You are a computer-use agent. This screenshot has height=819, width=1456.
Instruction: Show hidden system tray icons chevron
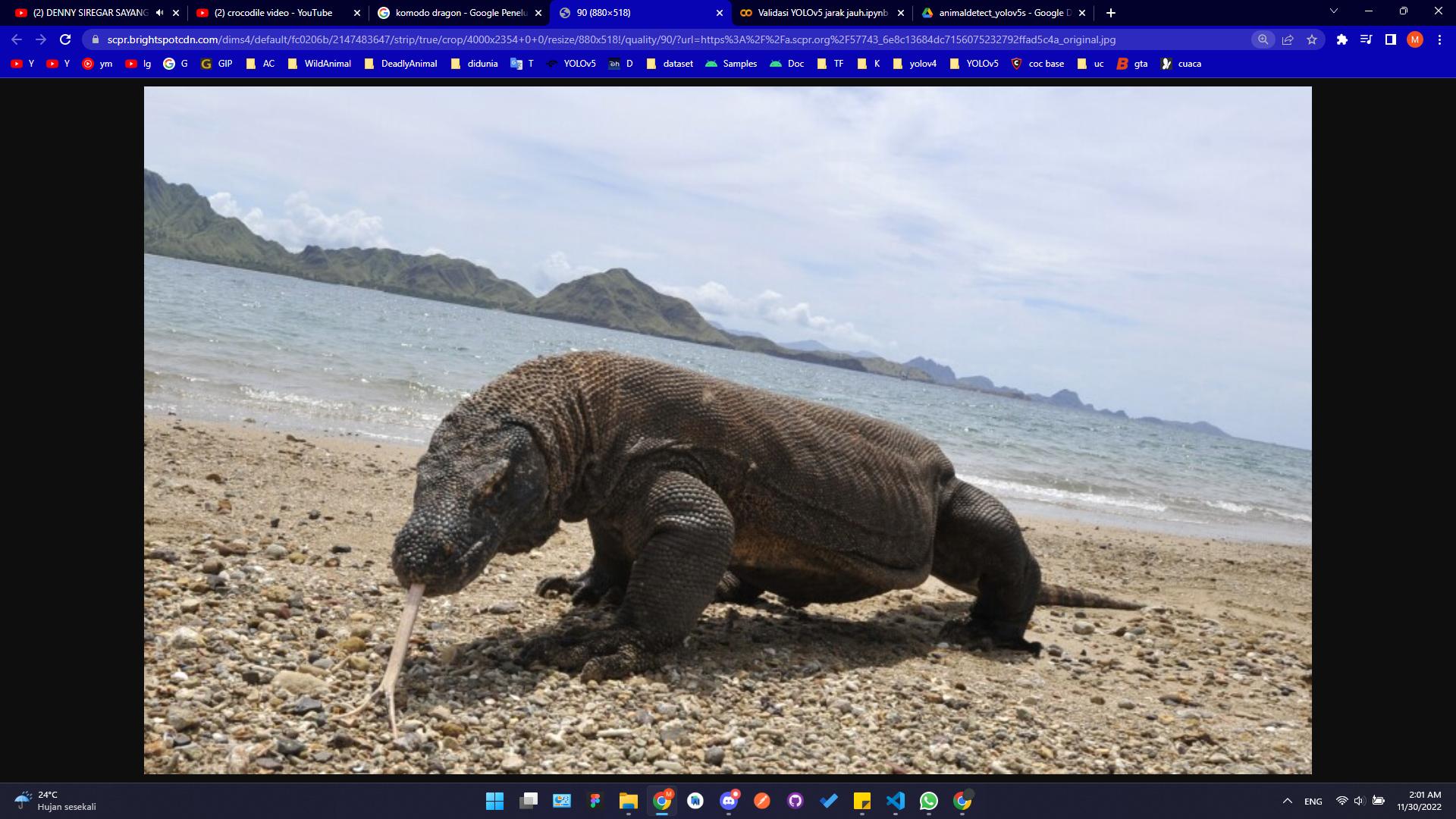click(1287, 801)
